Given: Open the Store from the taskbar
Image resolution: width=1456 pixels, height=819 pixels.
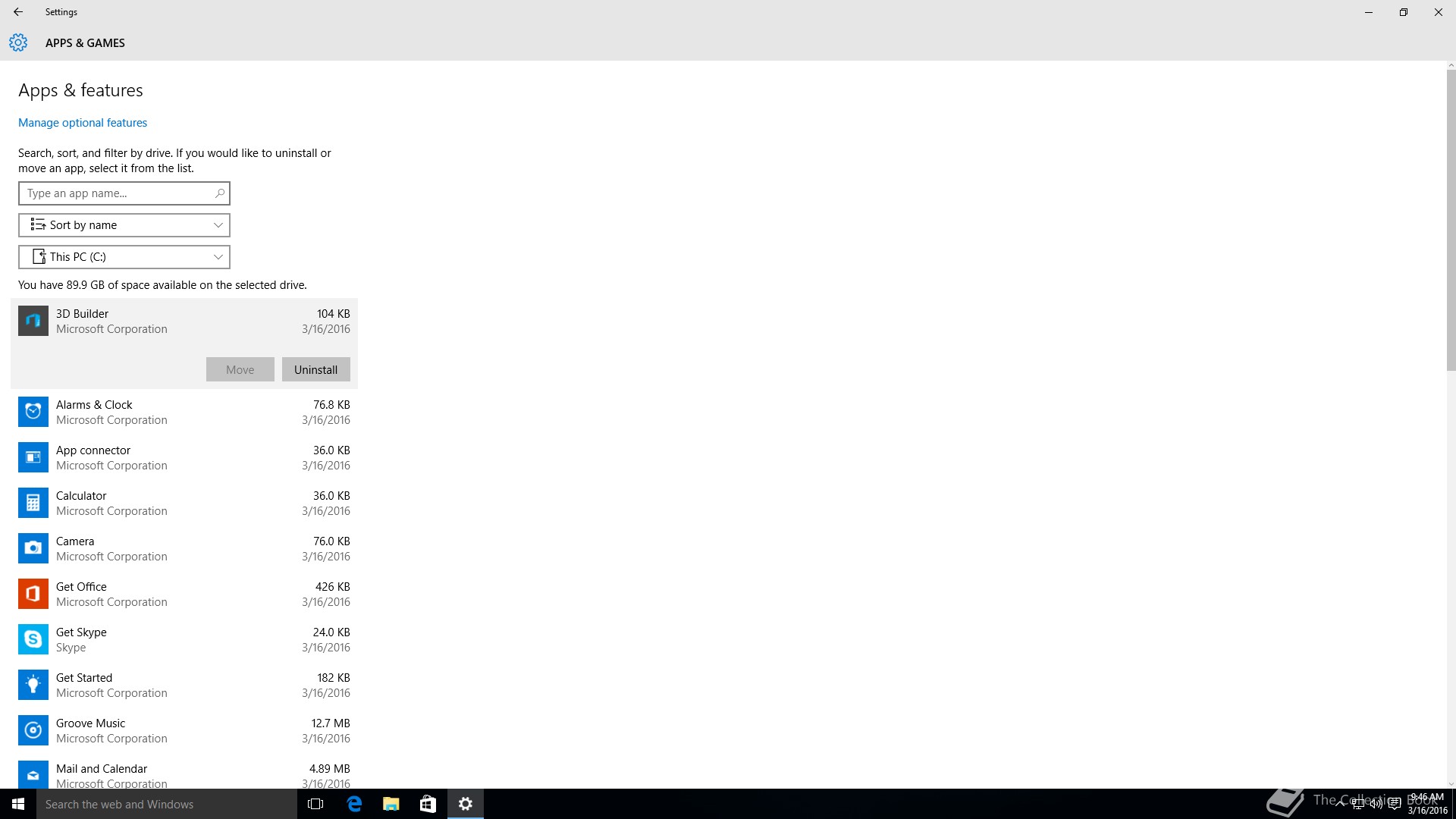Looking at the screenshot, I should point(428,804).
